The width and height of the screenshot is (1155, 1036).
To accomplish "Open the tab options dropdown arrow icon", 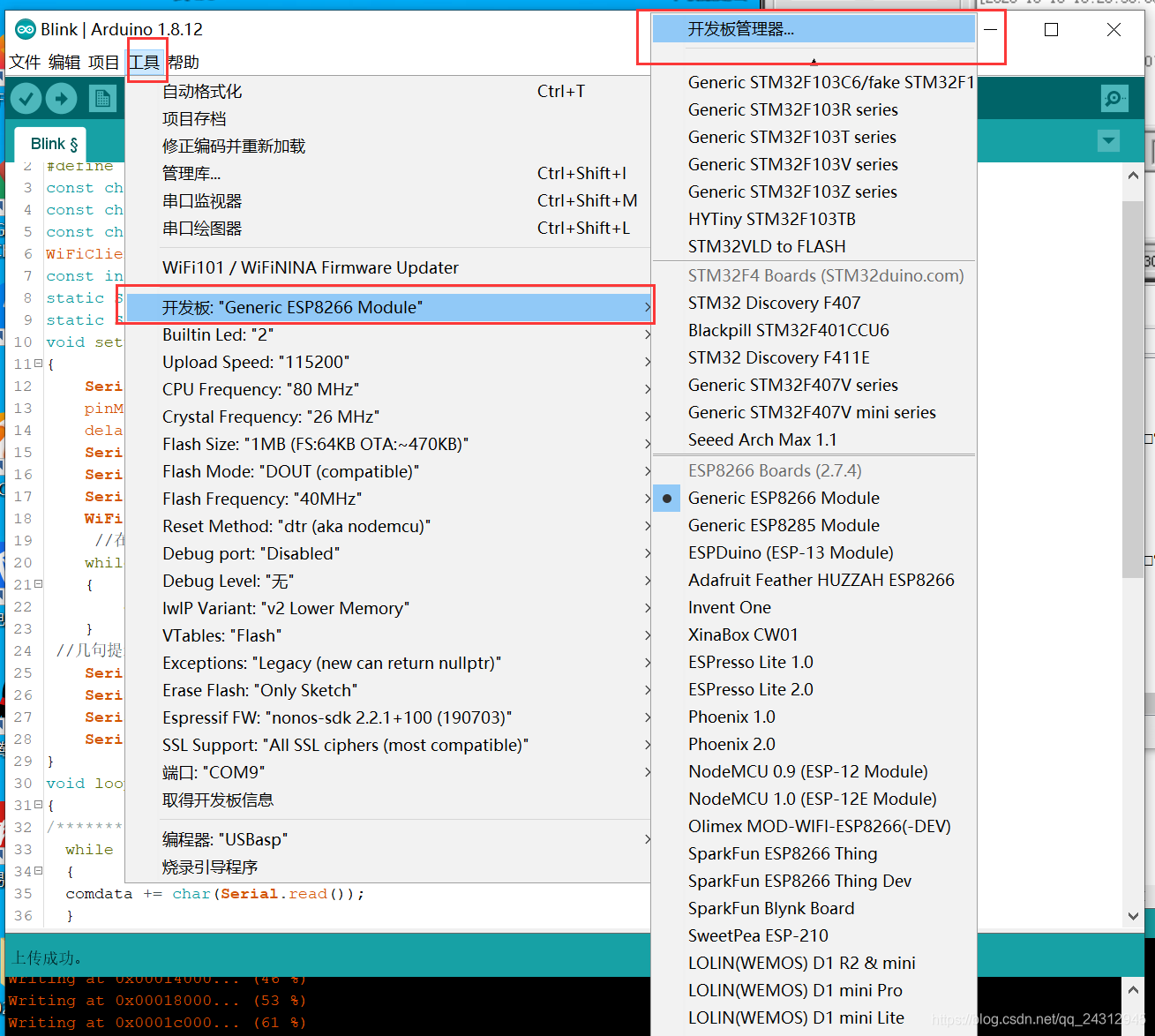I will click(x=1108, y=140).
